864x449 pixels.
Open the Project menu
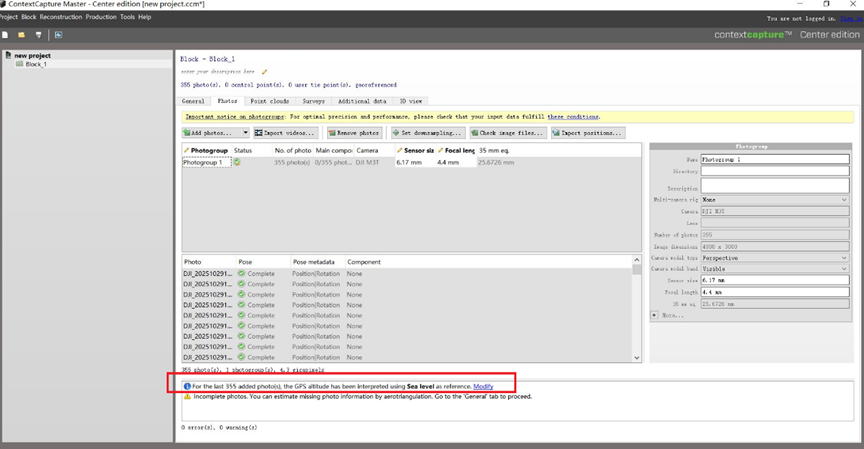(x=8, y=17)
